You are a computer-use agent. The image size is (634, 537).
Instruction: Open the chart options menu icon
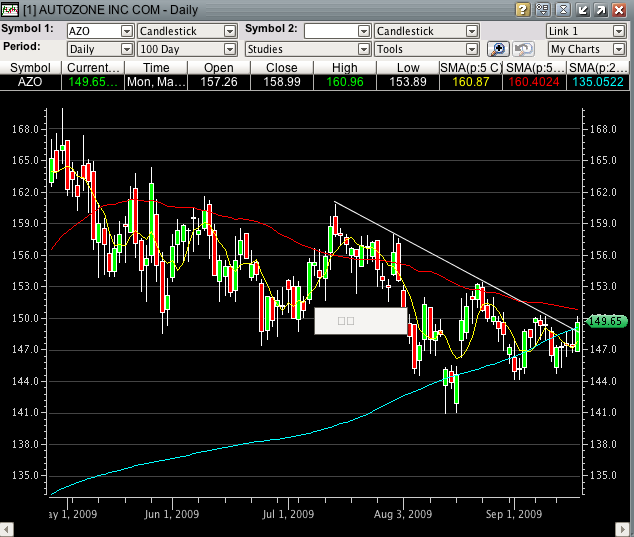click(x=543, y=9)
